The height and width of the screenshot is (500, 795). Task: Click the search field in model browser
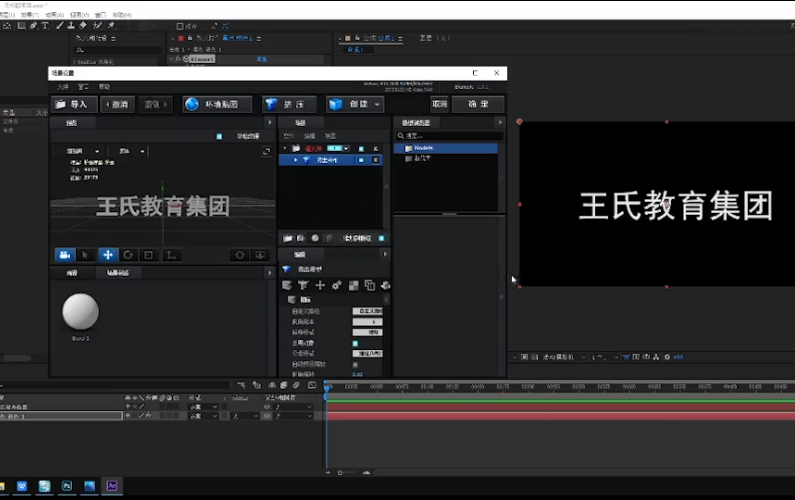point(449,135)
